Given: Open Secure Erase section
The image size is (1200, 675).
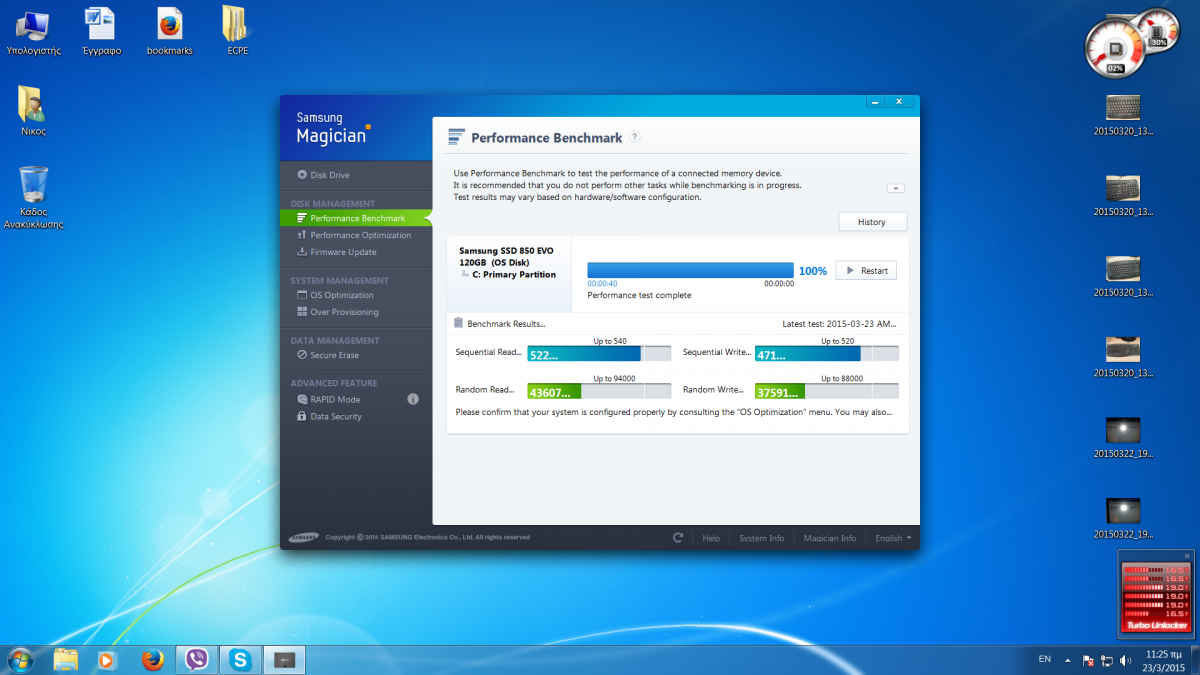Looking at the screenshot, I should 327,355.
